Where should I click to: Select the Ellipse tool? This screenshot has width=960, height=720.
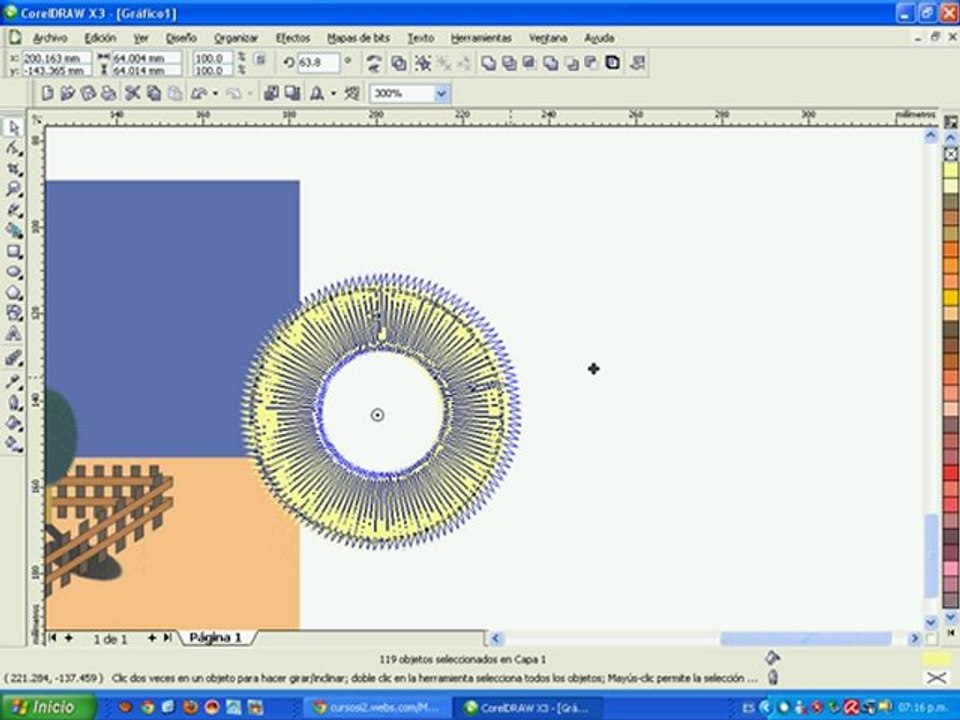click(x=13, y=272)
